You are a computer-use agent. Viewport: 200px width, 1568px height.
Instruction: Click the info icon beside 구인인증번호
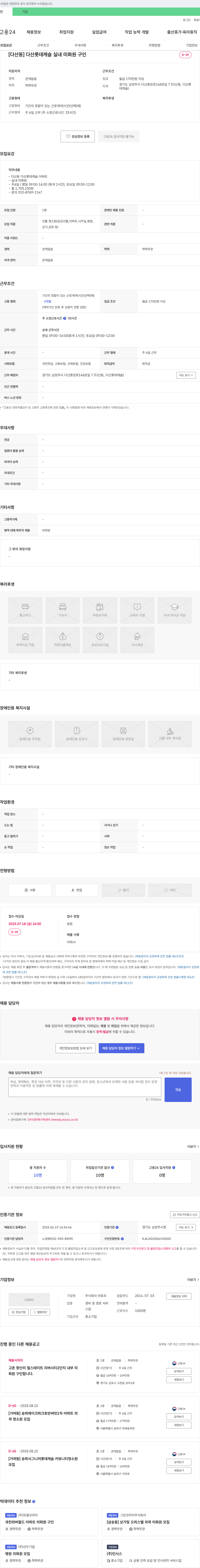[122, 1239]
